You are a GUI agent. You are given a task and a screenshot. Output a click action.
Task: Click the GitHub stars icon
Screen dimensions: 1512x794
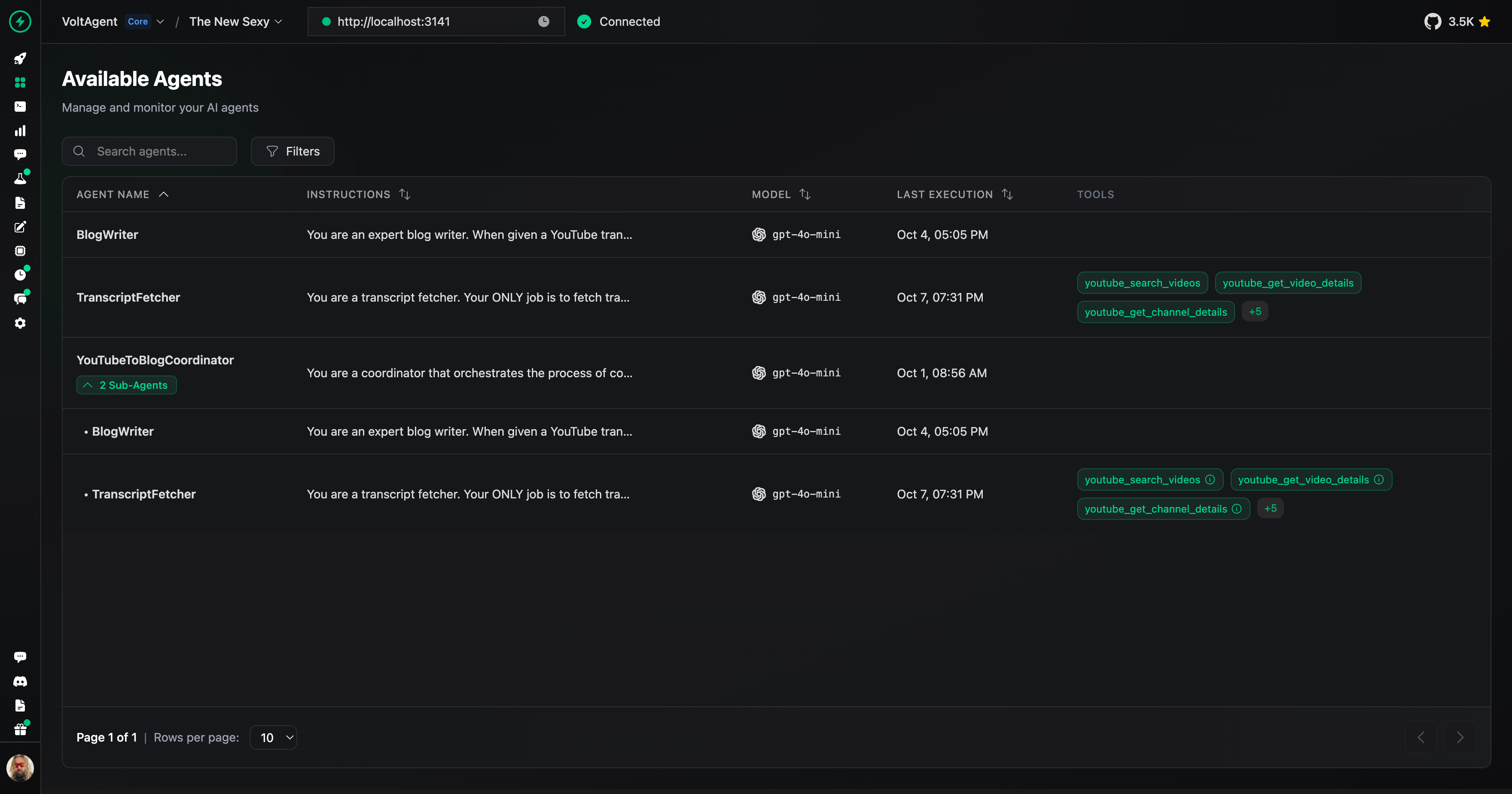tap(1432, 22)
